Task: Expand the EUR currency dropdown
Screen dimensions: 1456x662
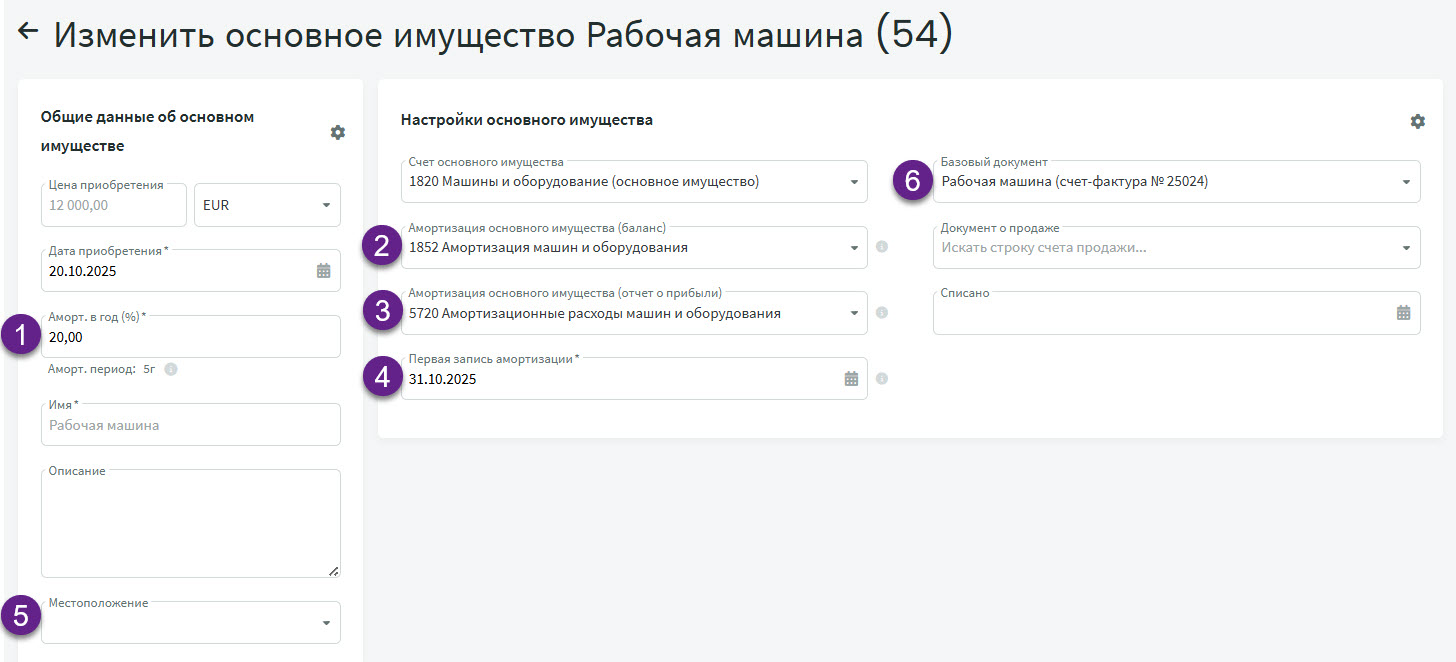Action: pos(326,206)
